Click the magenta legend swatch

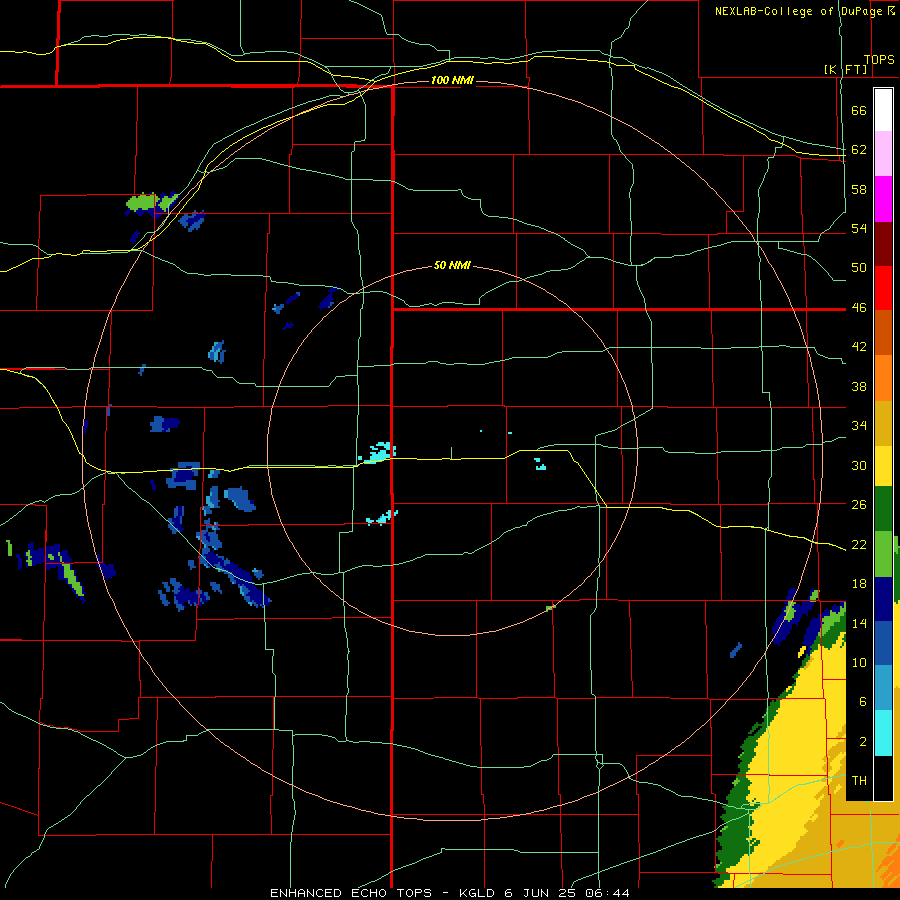click(883, 199)
